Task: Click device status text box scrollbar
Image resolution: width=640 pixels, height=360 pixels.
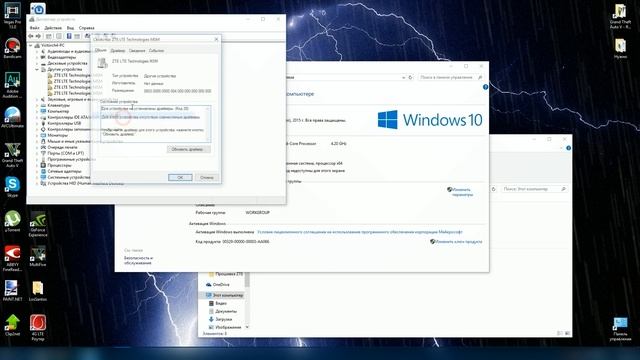Action: pos(209,124)
